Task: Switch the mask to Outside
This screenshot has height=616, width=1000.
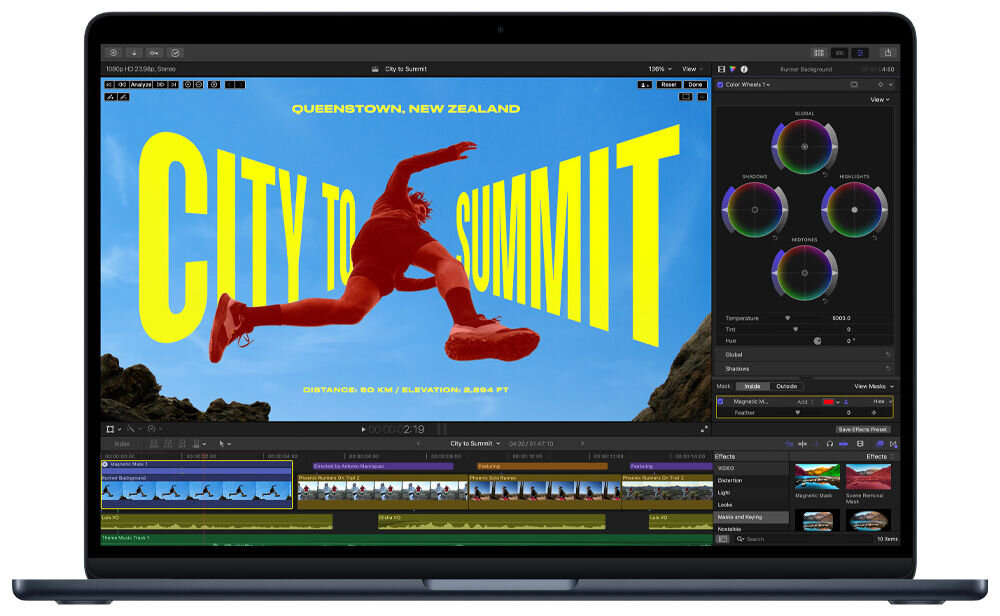Action: [786, 386]
